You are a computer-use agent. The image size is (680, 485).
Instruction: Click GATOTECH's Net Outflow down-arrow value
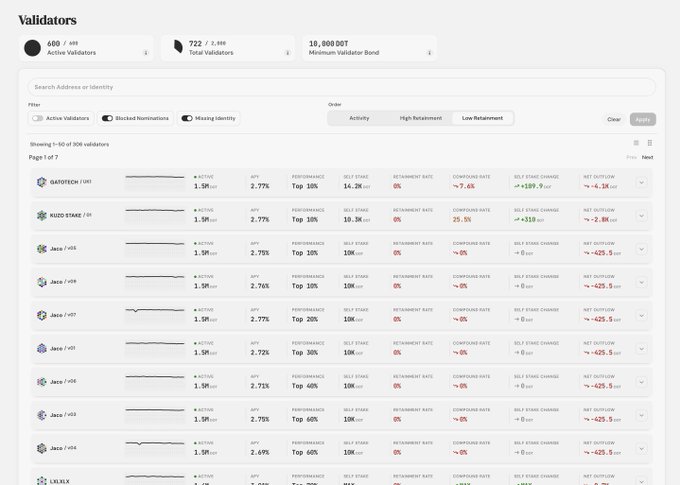(x=600, y=187)
